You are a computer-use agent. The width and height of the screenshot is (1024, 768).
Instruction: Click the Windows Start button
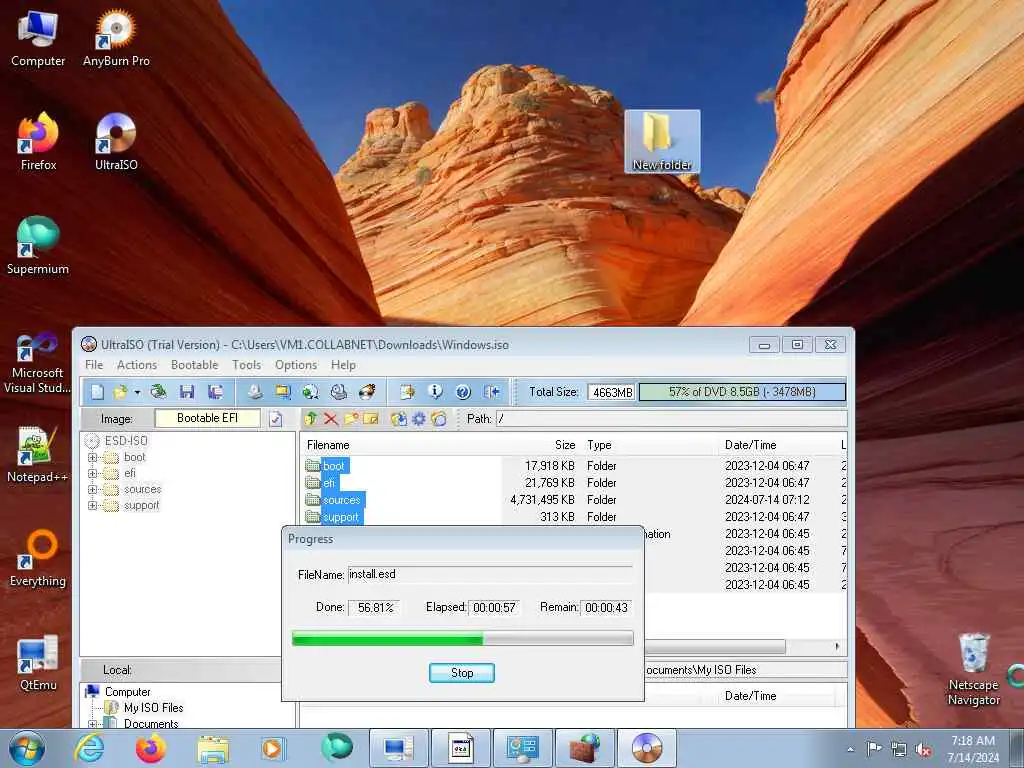click(x=27, y=748)
